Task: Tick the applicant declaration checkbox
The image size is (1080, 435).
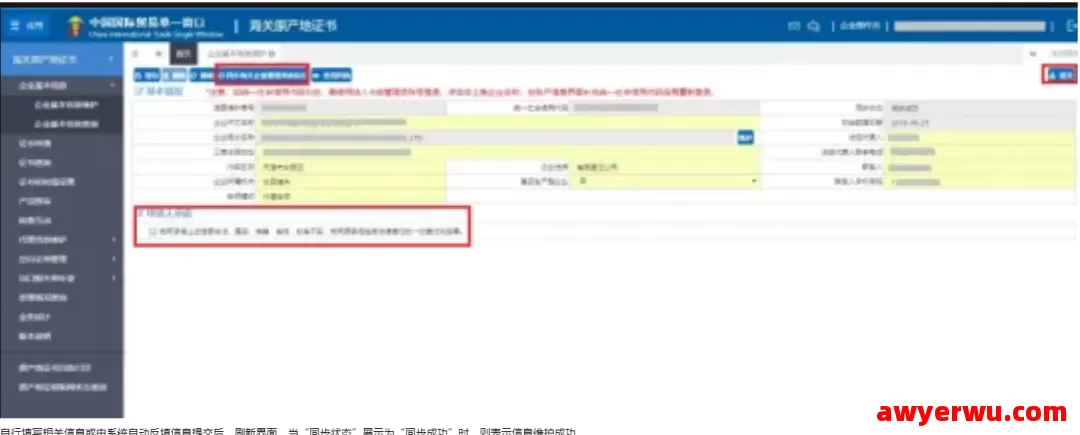Action: (x=152, y=232)
